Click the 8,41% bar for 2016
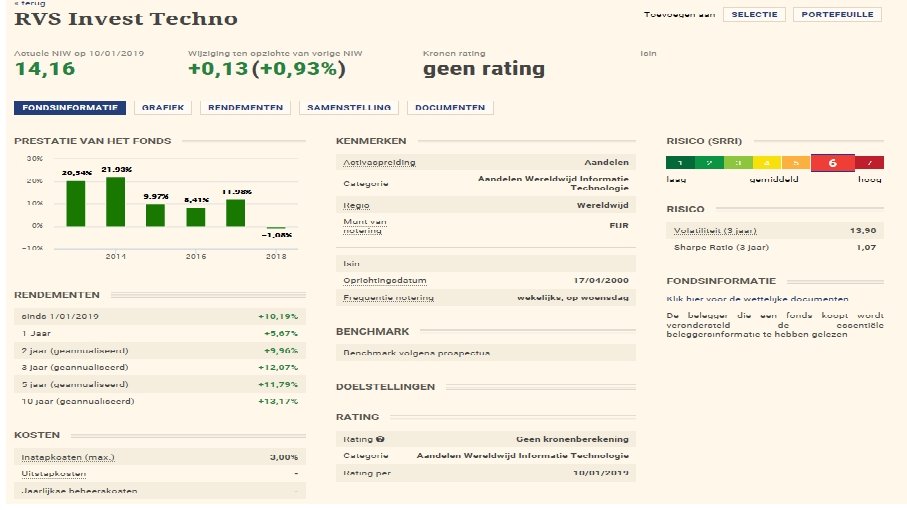 click(196, 217)
